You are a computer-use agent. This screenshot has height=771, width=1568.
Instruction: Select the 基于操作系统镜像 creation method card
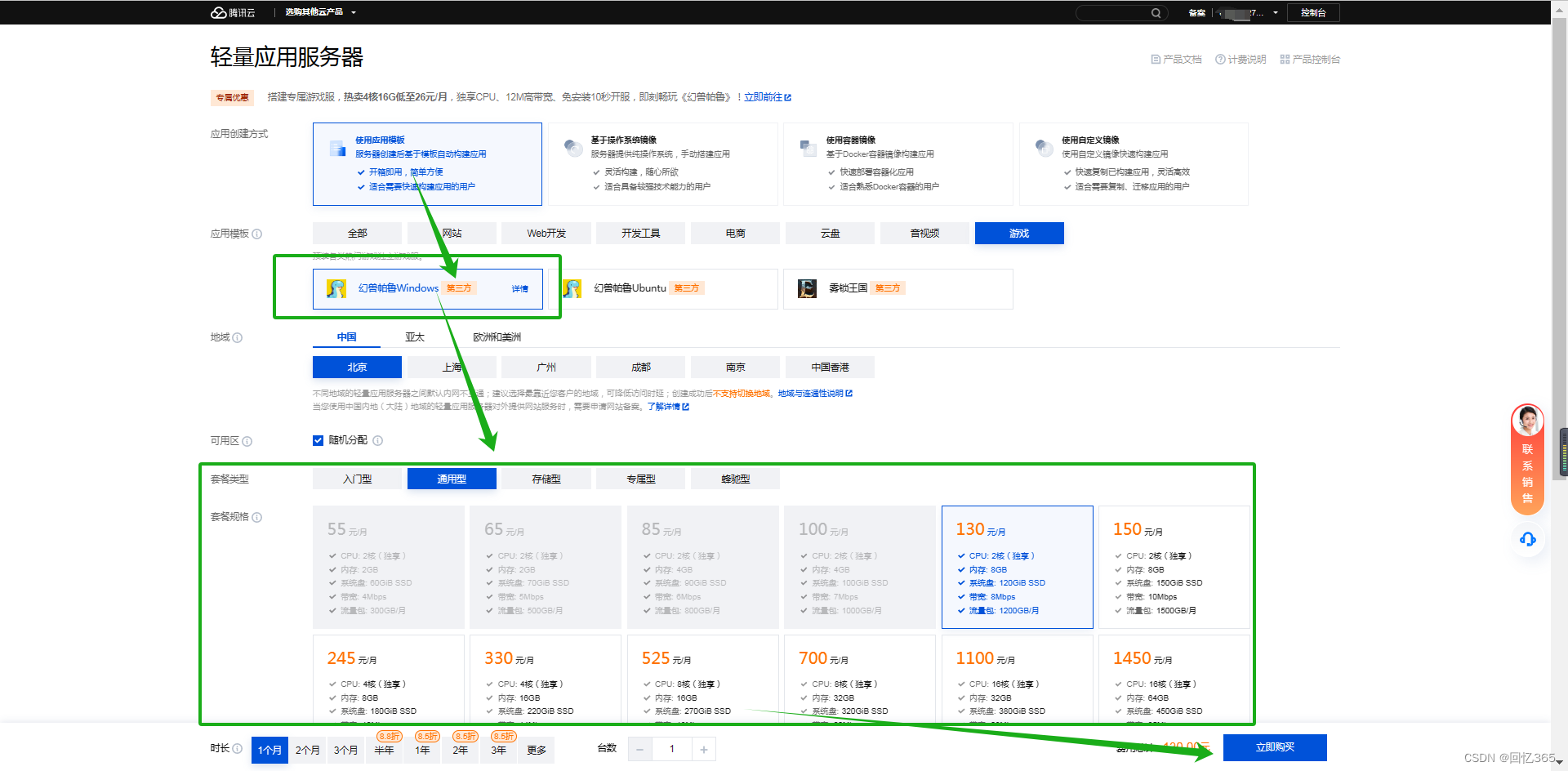coord(662,164)
